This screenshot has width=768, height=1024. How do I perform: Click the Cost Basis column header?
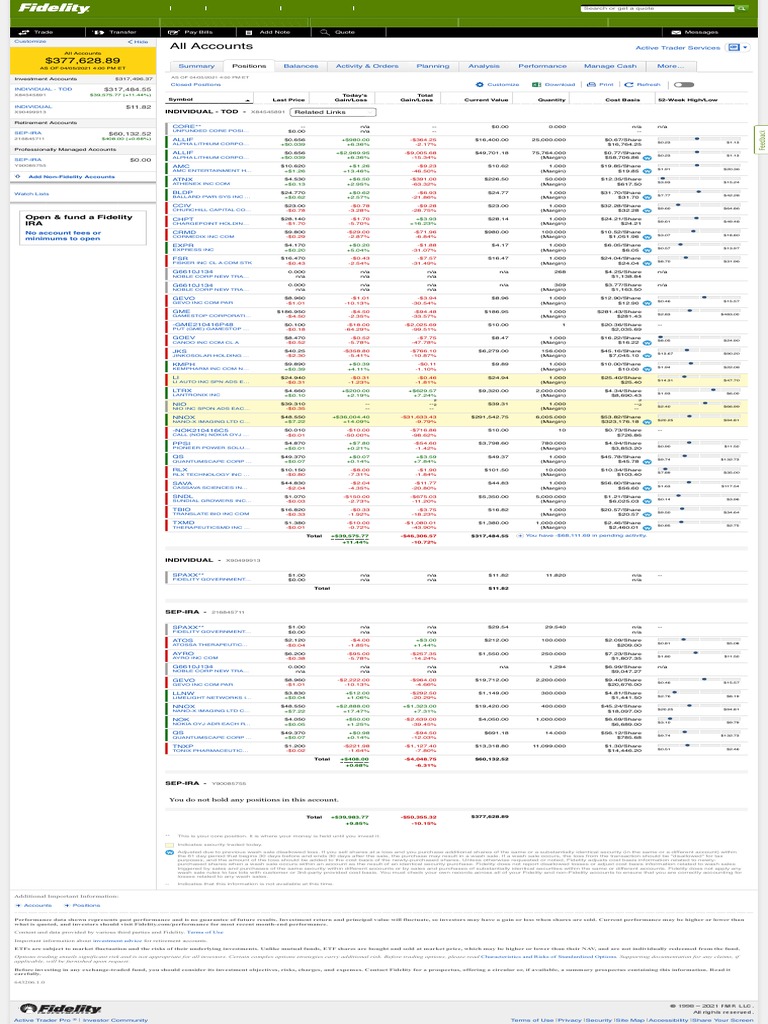622,100
